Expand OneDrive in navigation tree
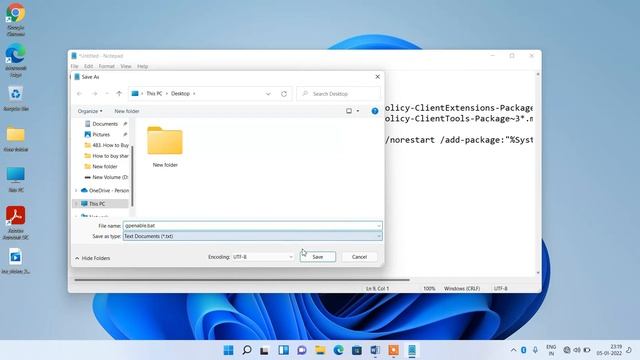The image size is (640, 360). [76, 191]
